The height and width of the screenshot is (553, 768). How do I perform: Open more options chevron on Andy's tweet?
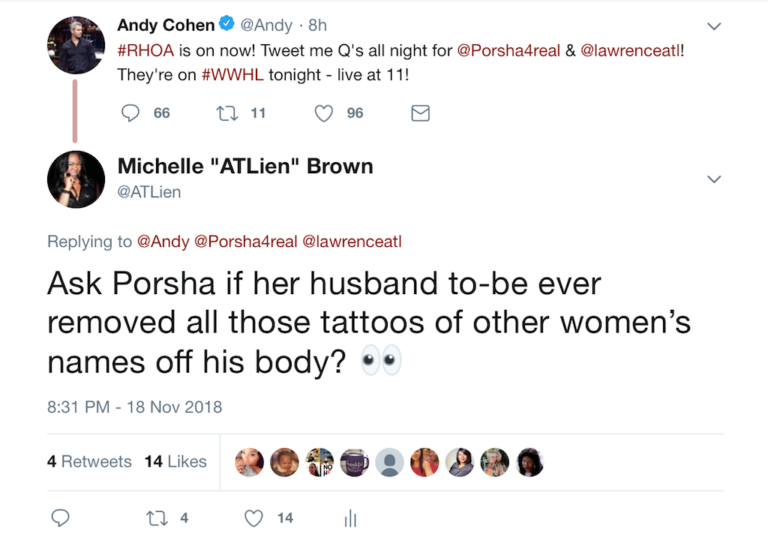[714, 26]
